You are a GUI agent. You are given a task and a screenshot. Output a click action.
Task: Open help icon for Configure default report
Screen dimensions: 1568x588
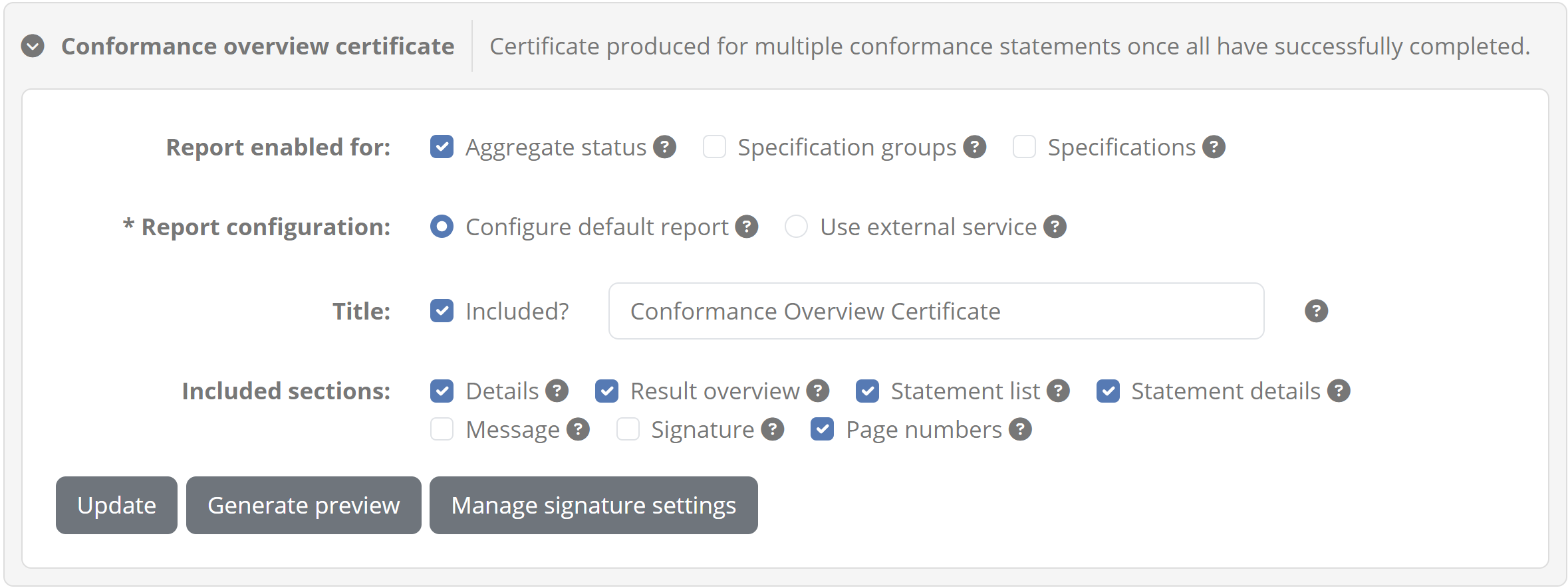tap(747, 227)
